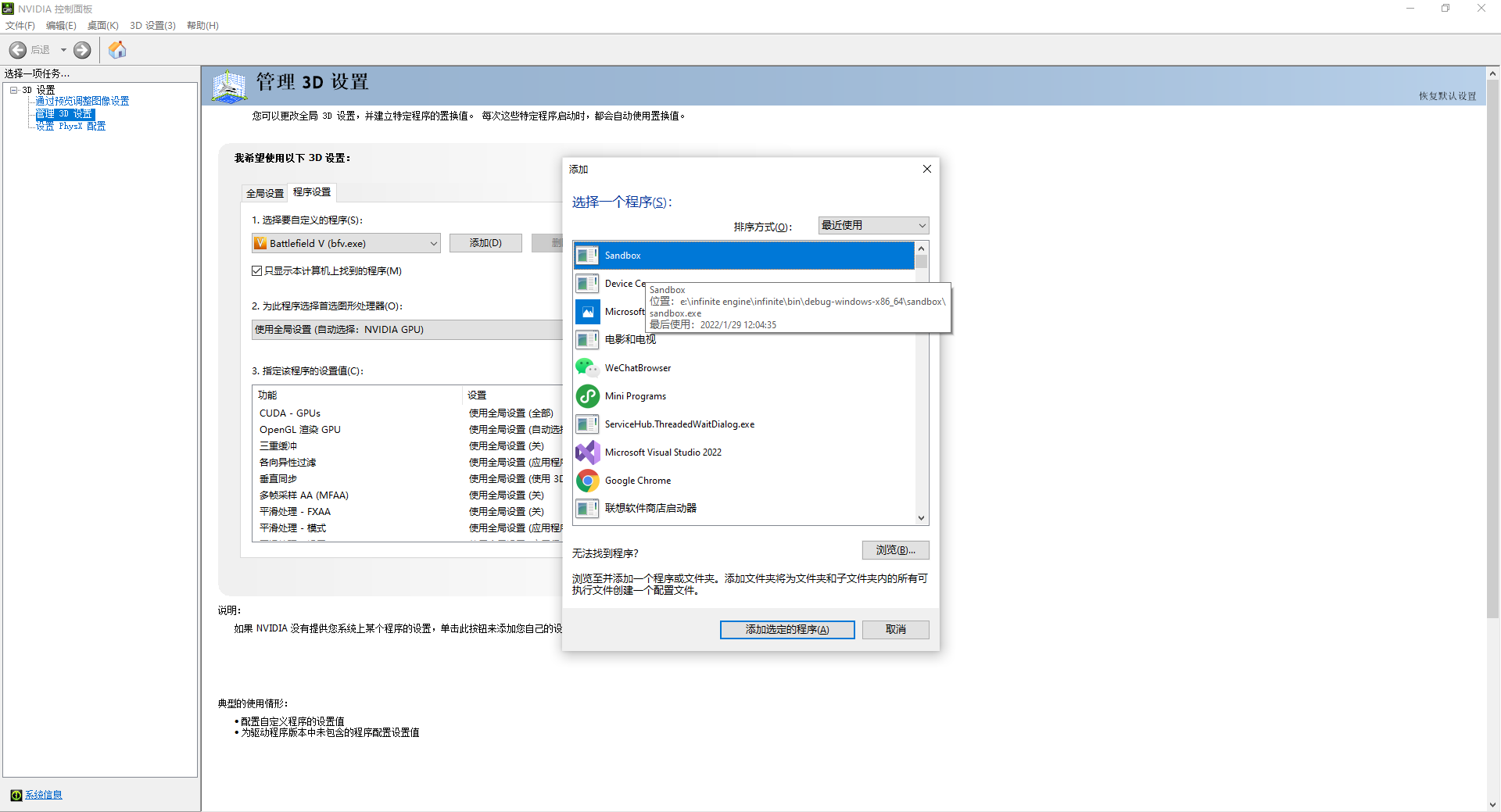Click the Device Census list icon
The image size is (1501, 812).
coord(587,284)
